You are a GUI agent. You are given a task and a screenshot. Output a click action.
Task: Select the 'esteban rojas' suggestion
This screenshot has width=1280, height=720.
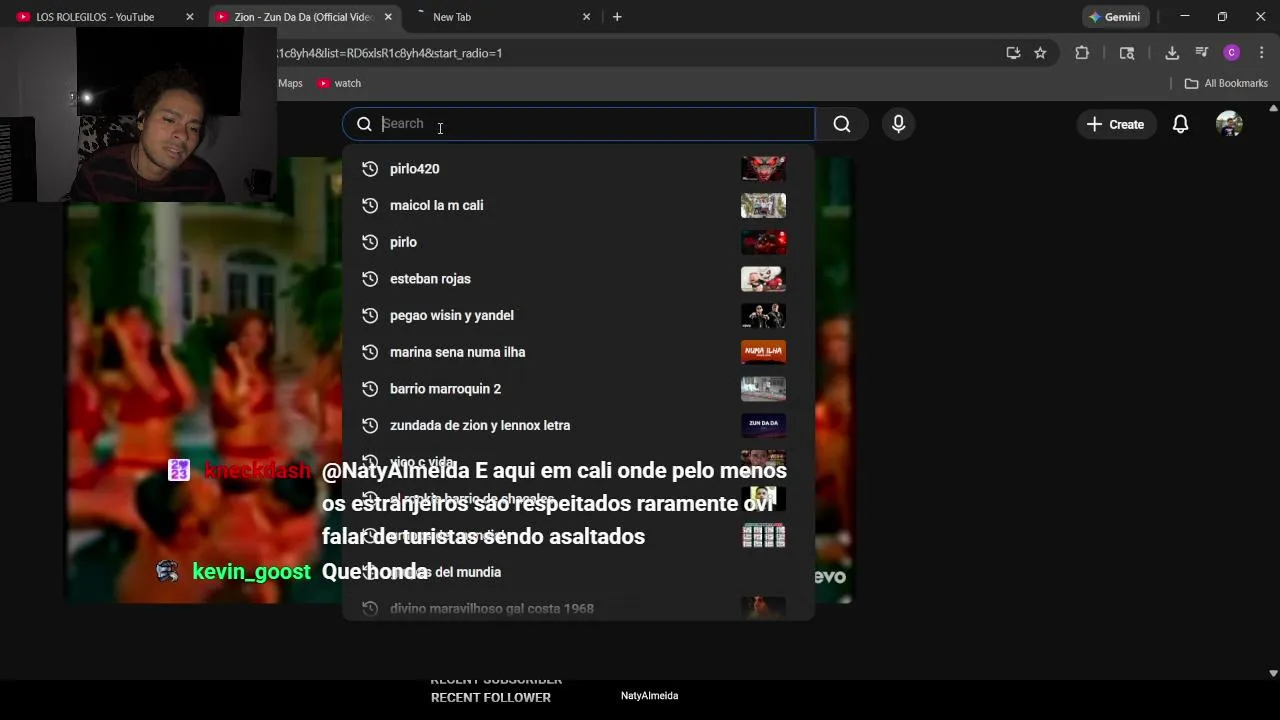pyautogui.click(x=578, y=279)
